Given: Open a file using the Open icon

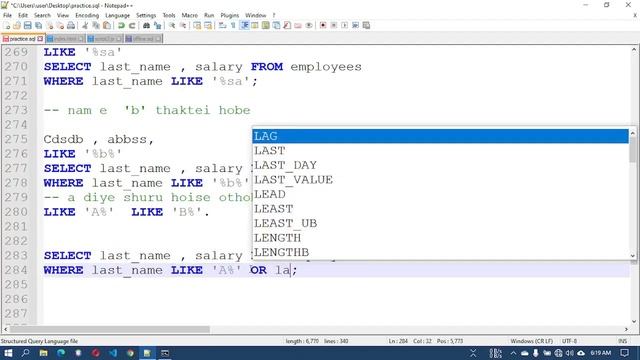Looking at the screenshot, I should 17,25.
